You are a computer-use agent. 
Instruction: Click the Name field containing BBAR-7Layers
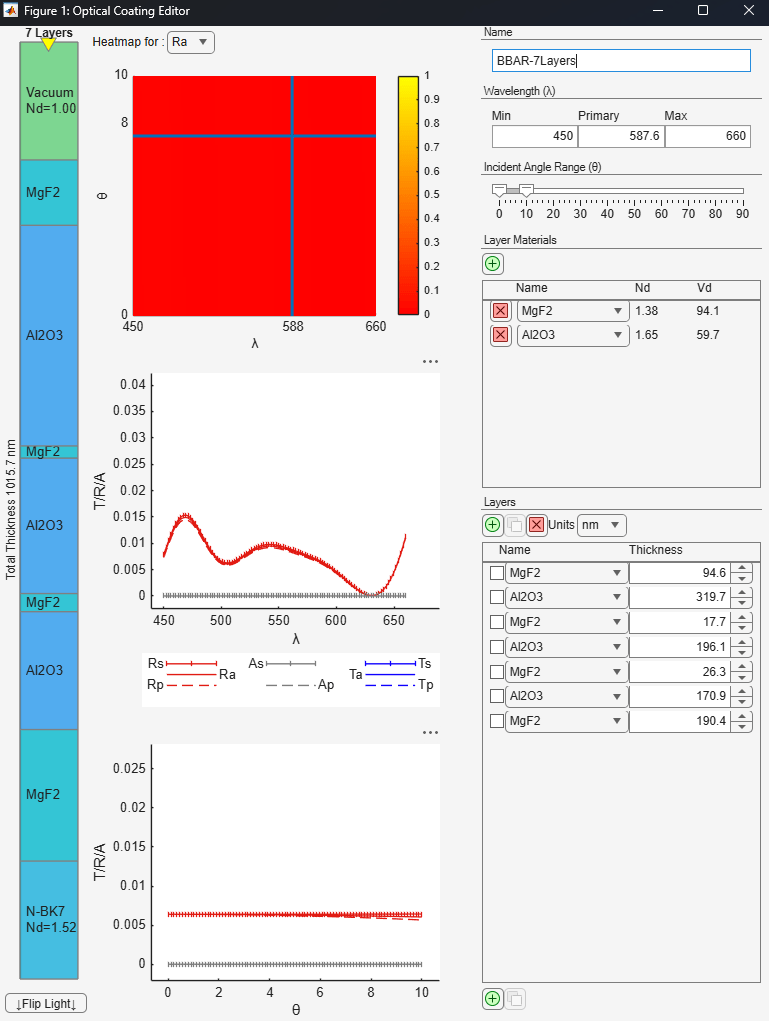pos(621,61)
